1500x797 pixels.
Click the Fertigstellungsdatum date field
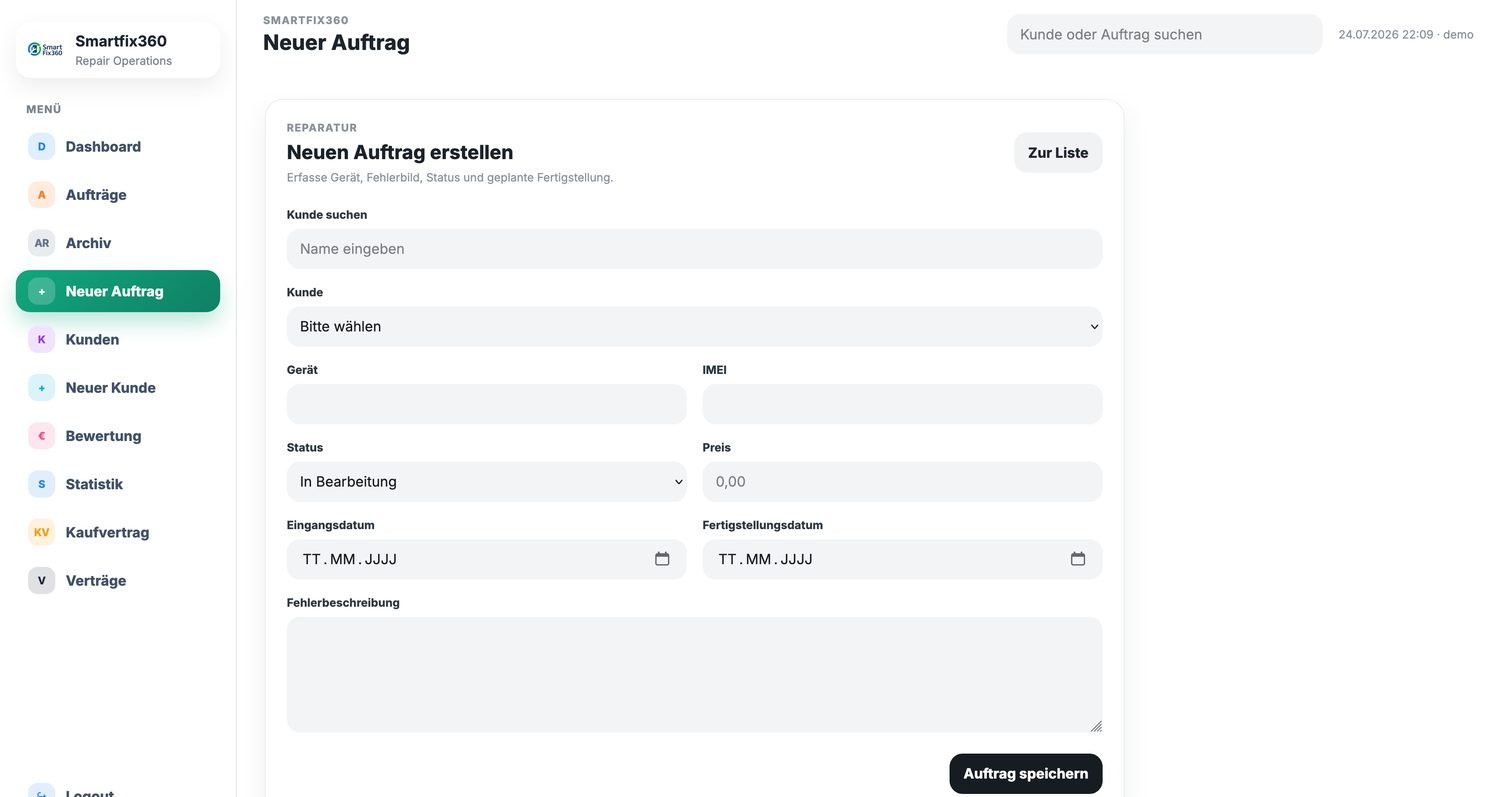click(902, 559)
